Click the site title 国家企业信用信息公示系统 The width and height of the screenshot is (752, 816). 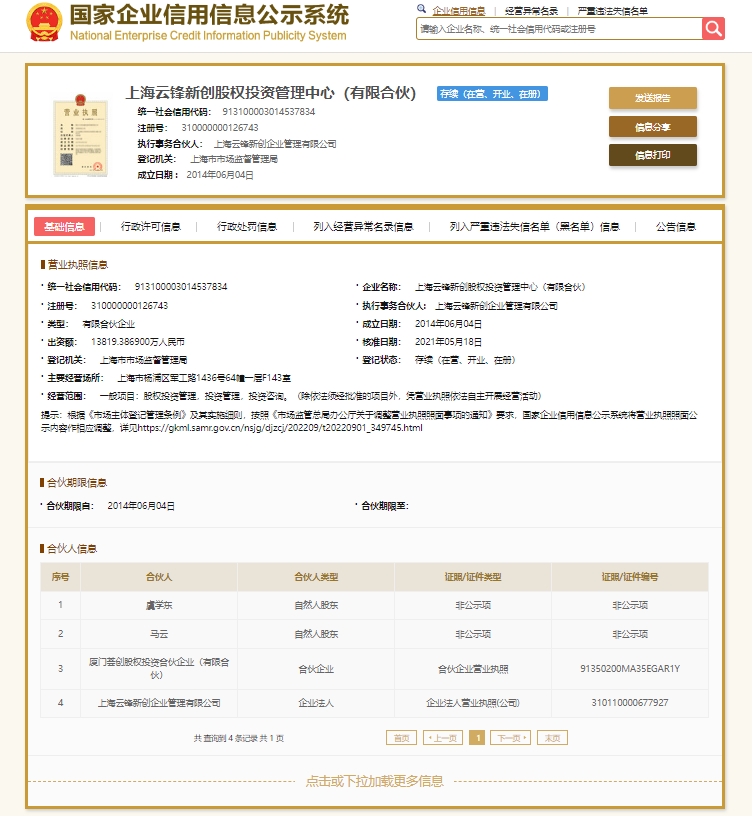(209, 15)
